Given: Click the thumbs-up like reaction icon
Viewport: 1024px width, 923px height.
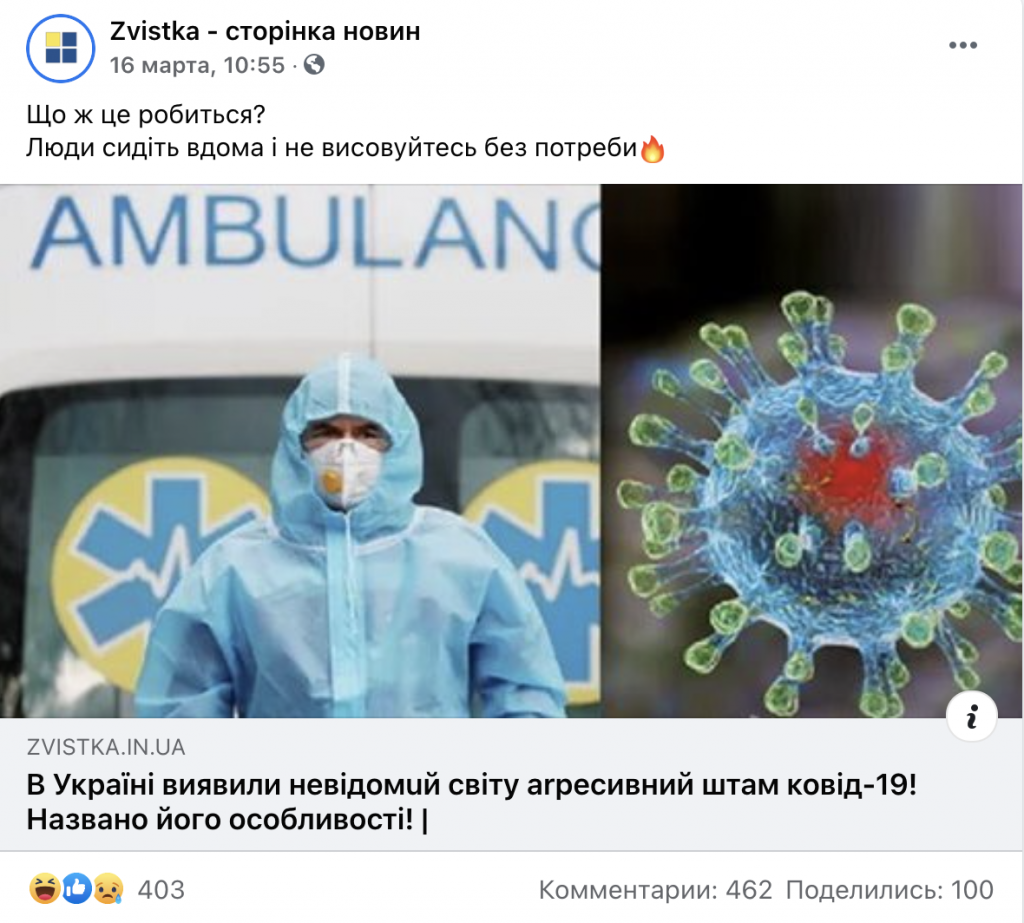Looking at the screenshot, I should point(76,889).
